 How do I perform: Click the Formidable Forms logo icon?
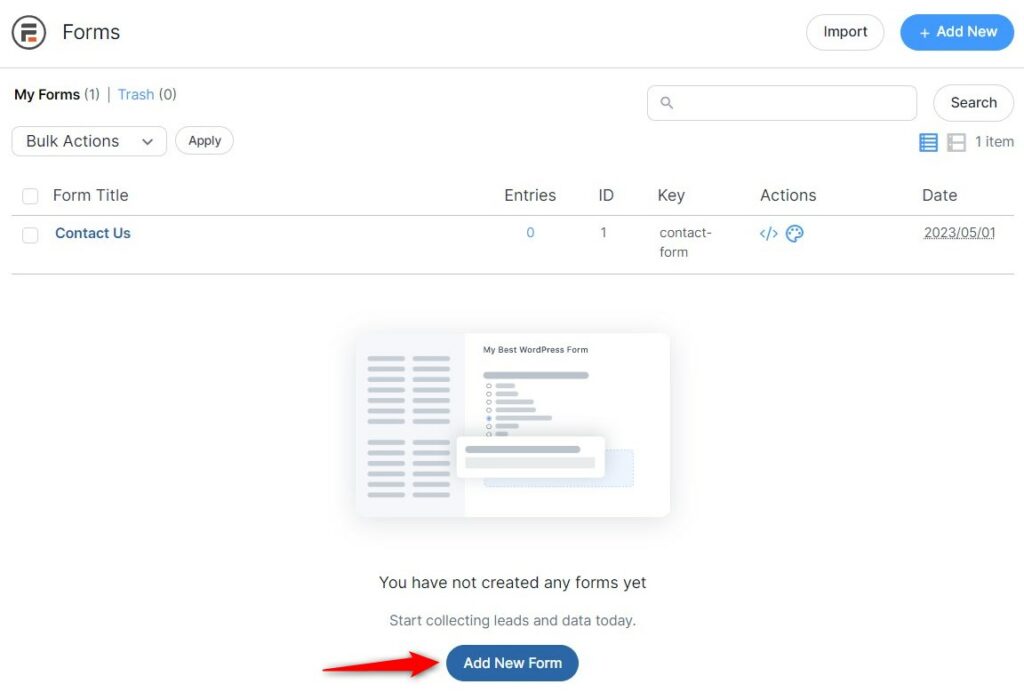[x=29, y=32]
